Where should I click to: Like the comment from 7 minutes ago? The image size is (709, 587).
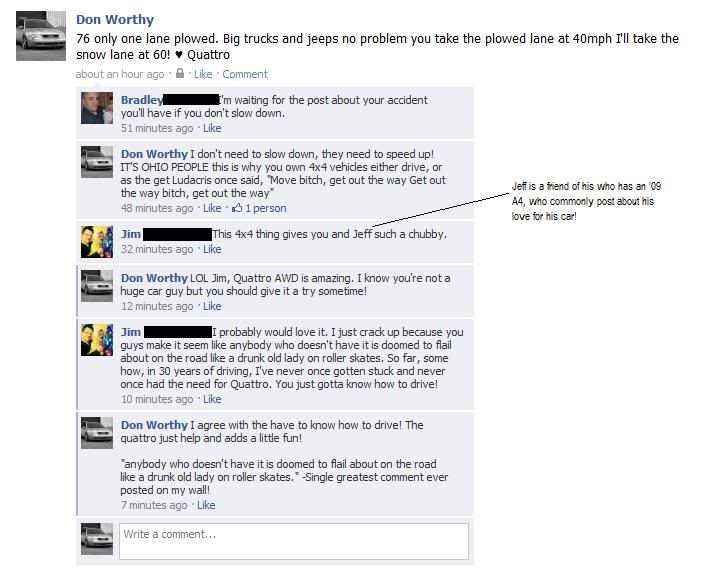pos(206,505)
